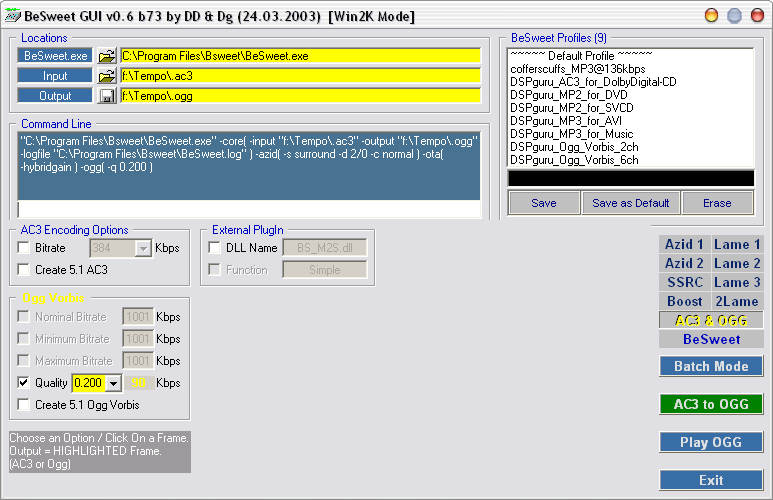773x500 pixels.
Task: Select cofferscuffs_MP3@136kbps profile
Action: [631, 69]
